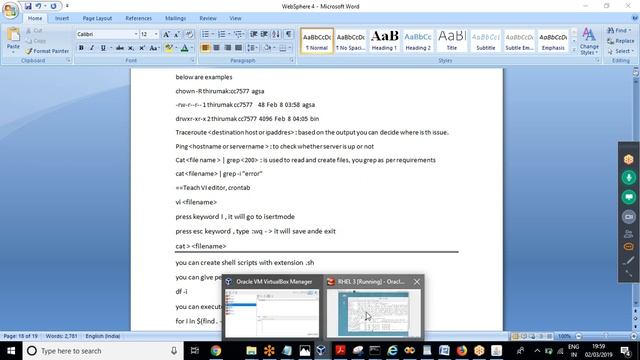This screenshot has width=640, height=360.
Task: Clear formatting with eraser icon
Action: pos(189,35)
